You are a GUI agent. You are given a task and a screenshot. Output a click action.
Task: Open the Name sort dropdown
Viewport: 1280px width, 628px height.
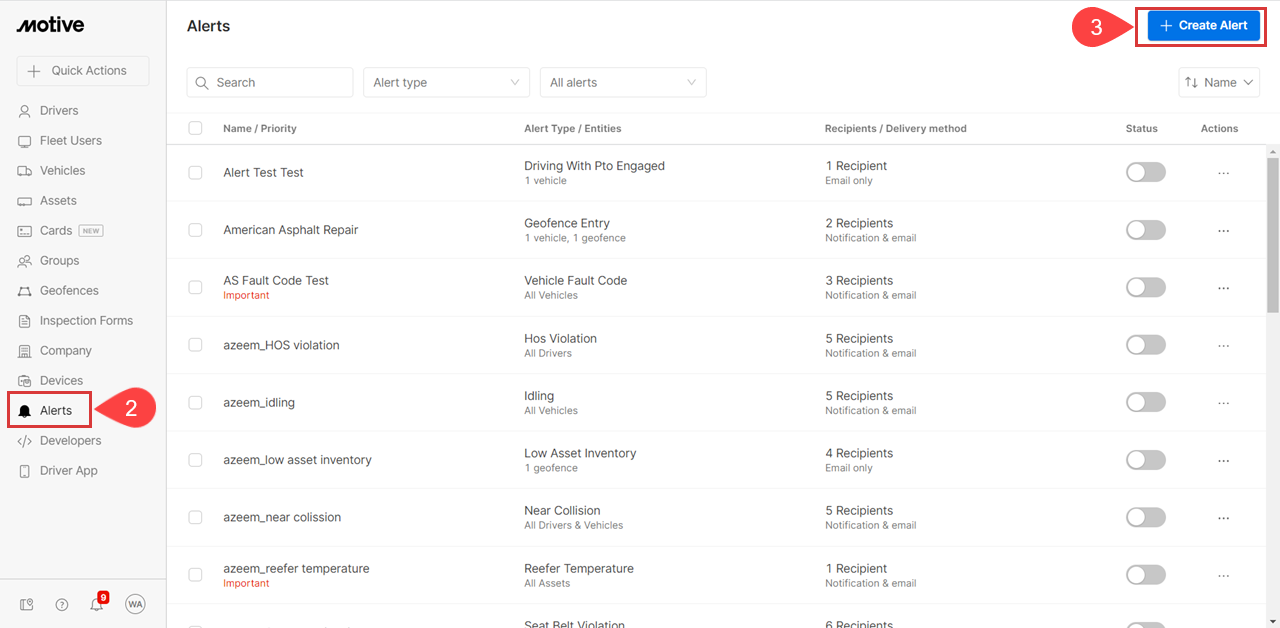1219,83
